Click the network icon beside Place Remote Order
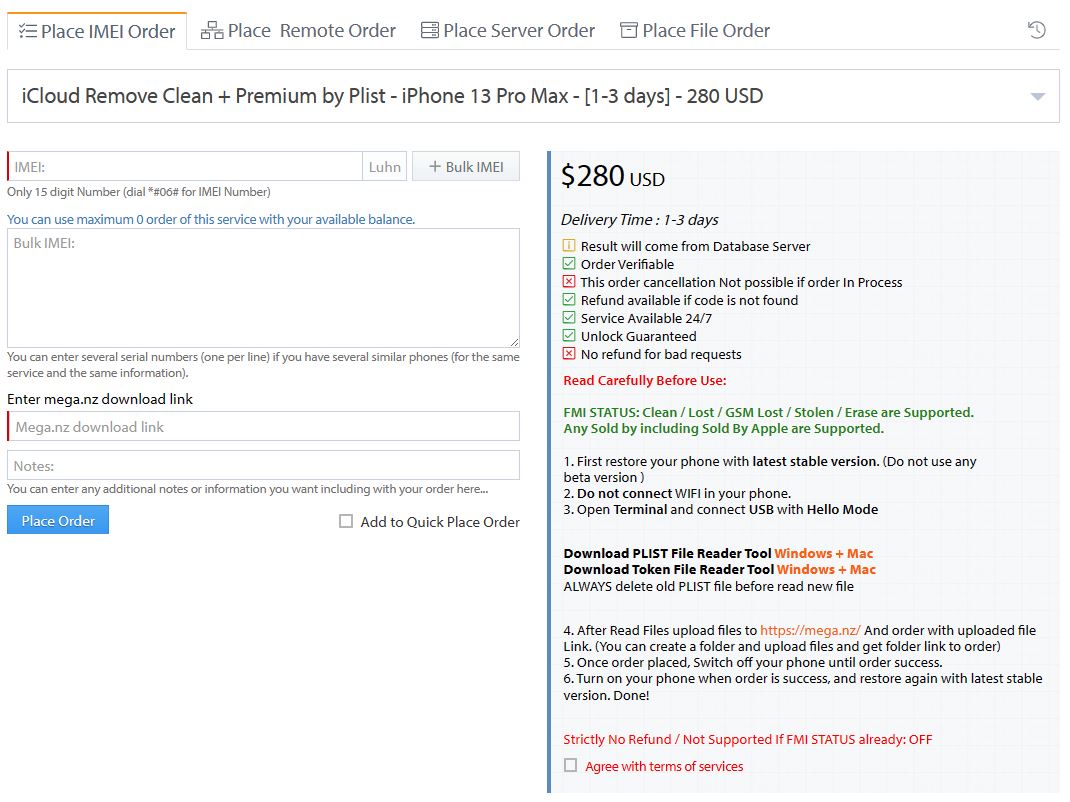1070x802 pixels. (212, 31)
